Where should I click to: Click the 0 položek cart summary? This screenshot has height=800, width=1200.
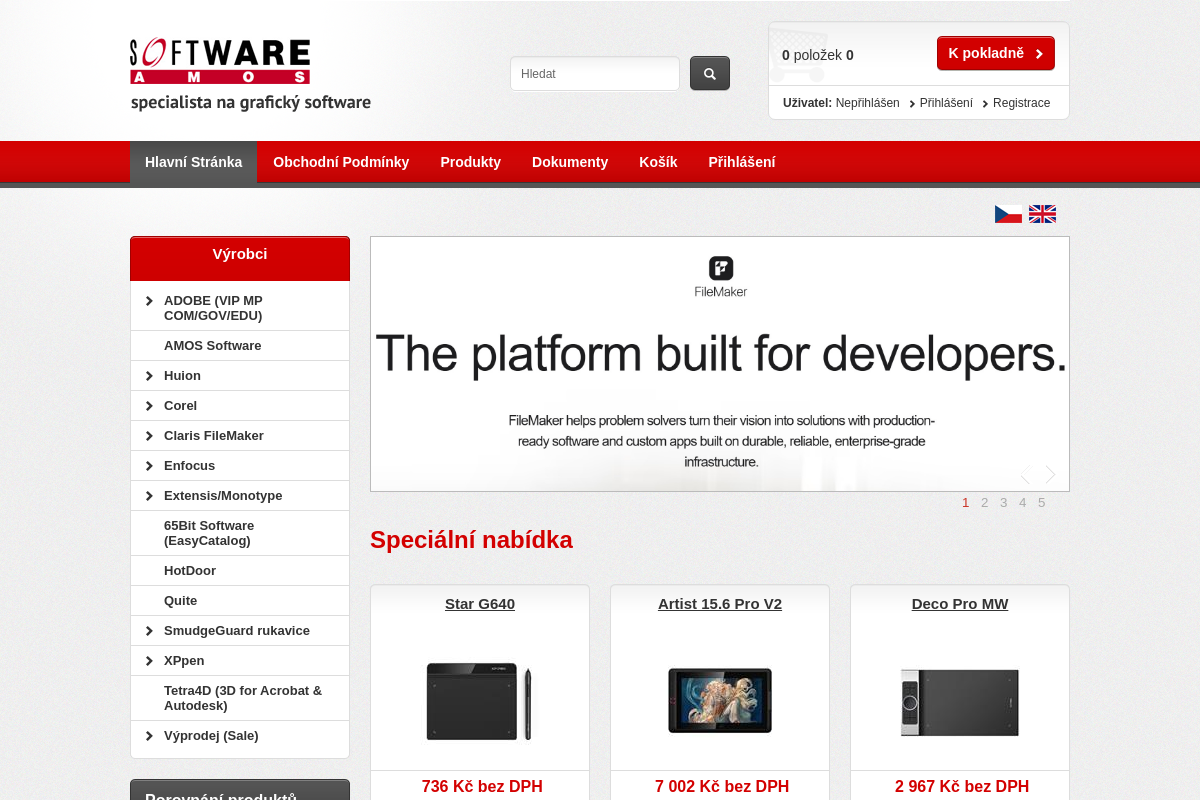(818, 55)
